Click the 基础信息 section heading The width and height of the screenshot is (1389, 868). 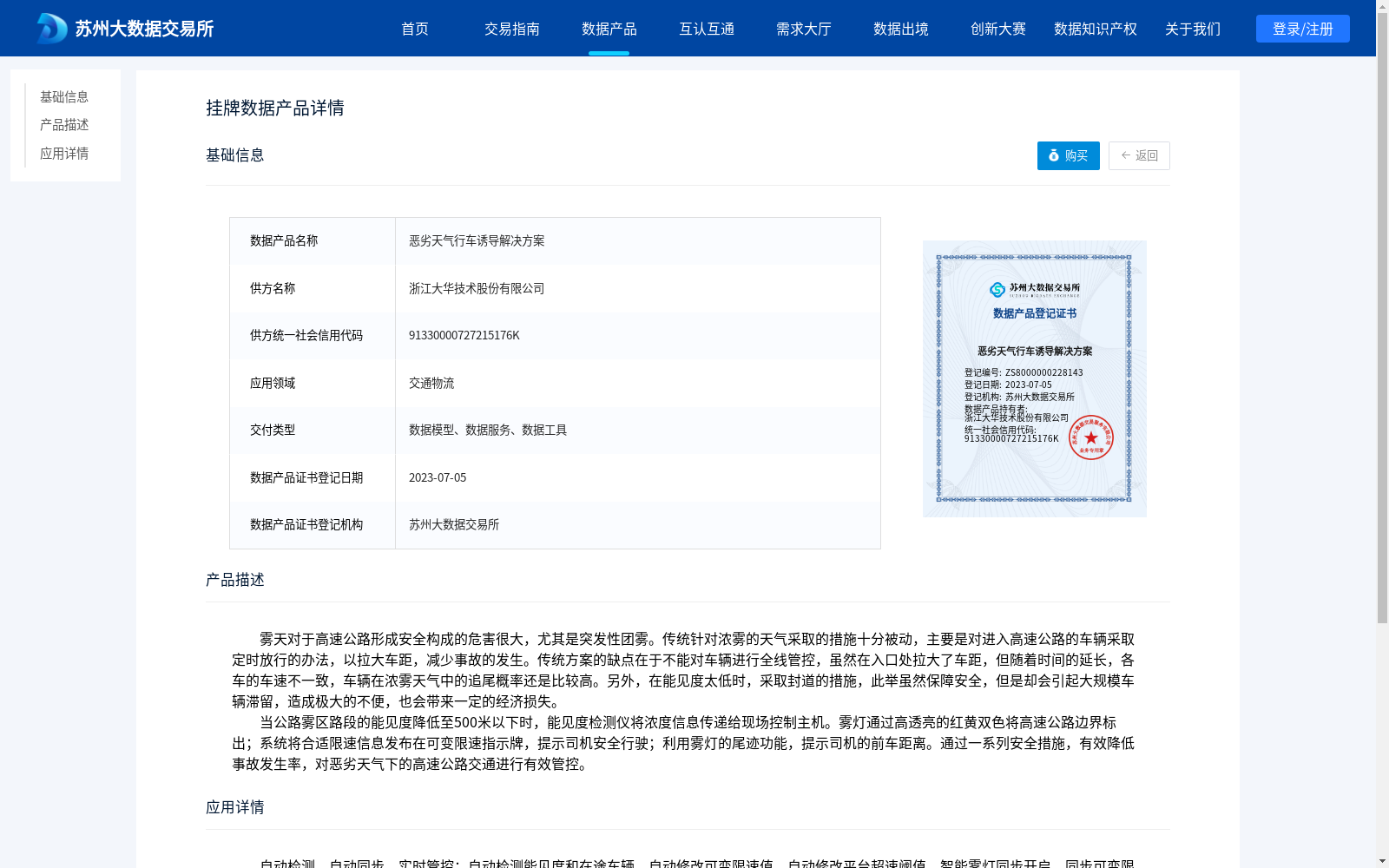tap(235, 155)
